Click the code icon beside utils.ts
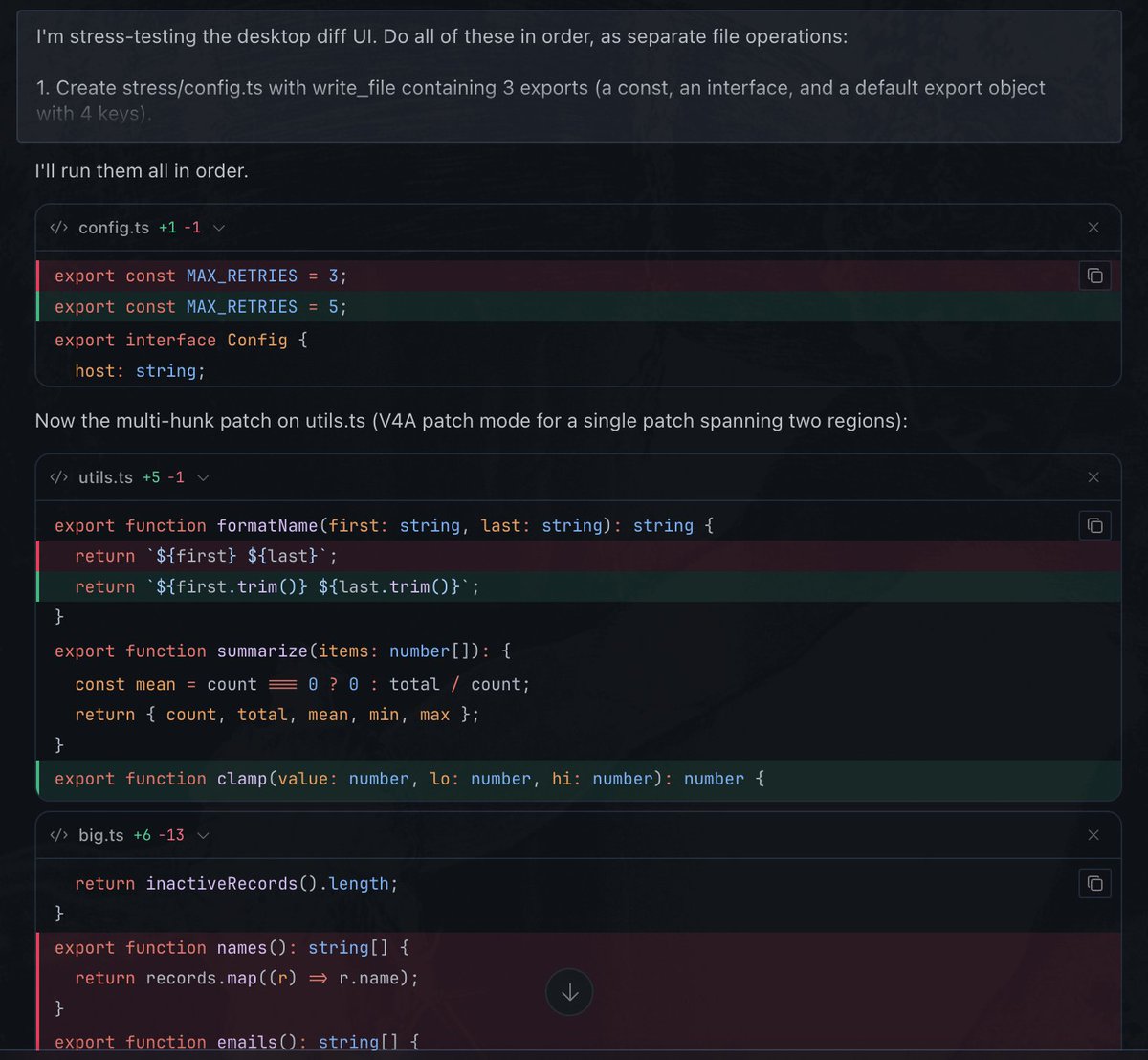The image size is (1148, 1060). click(59, 477)
